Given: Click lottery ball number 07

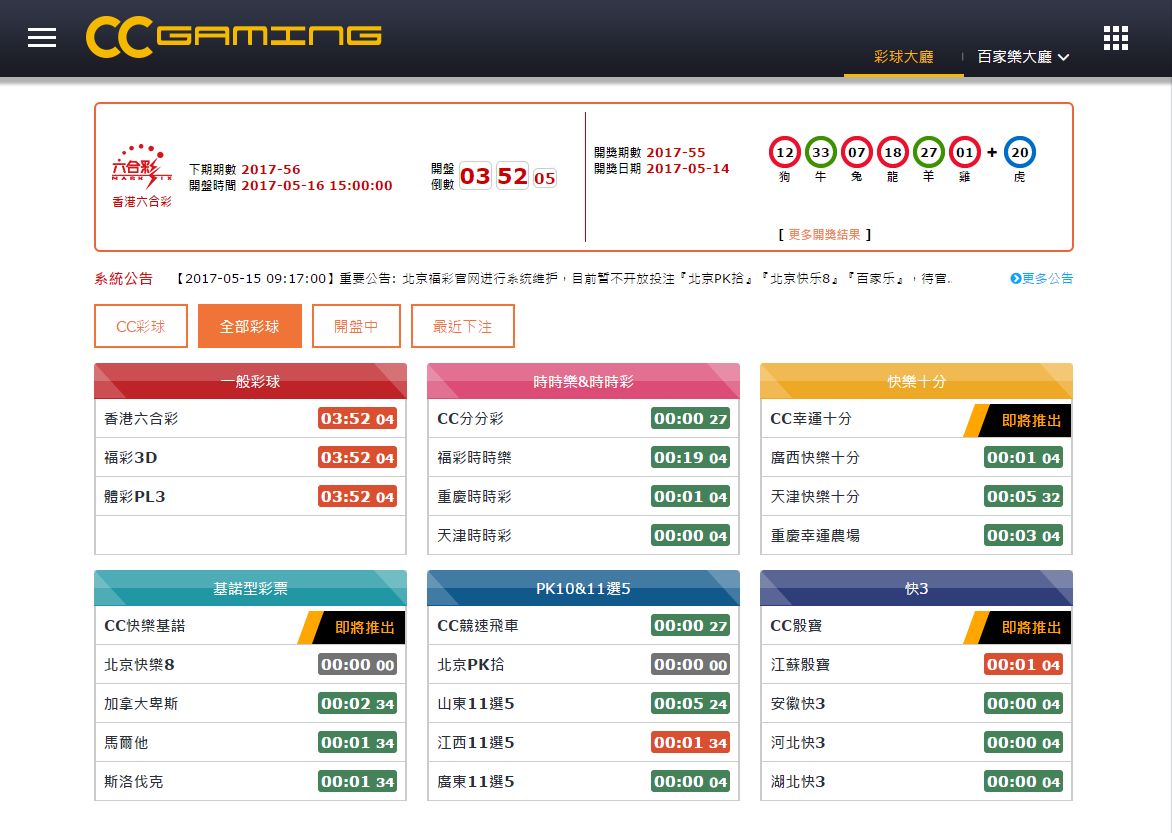Looking at the screenshot, I should 856,152.
